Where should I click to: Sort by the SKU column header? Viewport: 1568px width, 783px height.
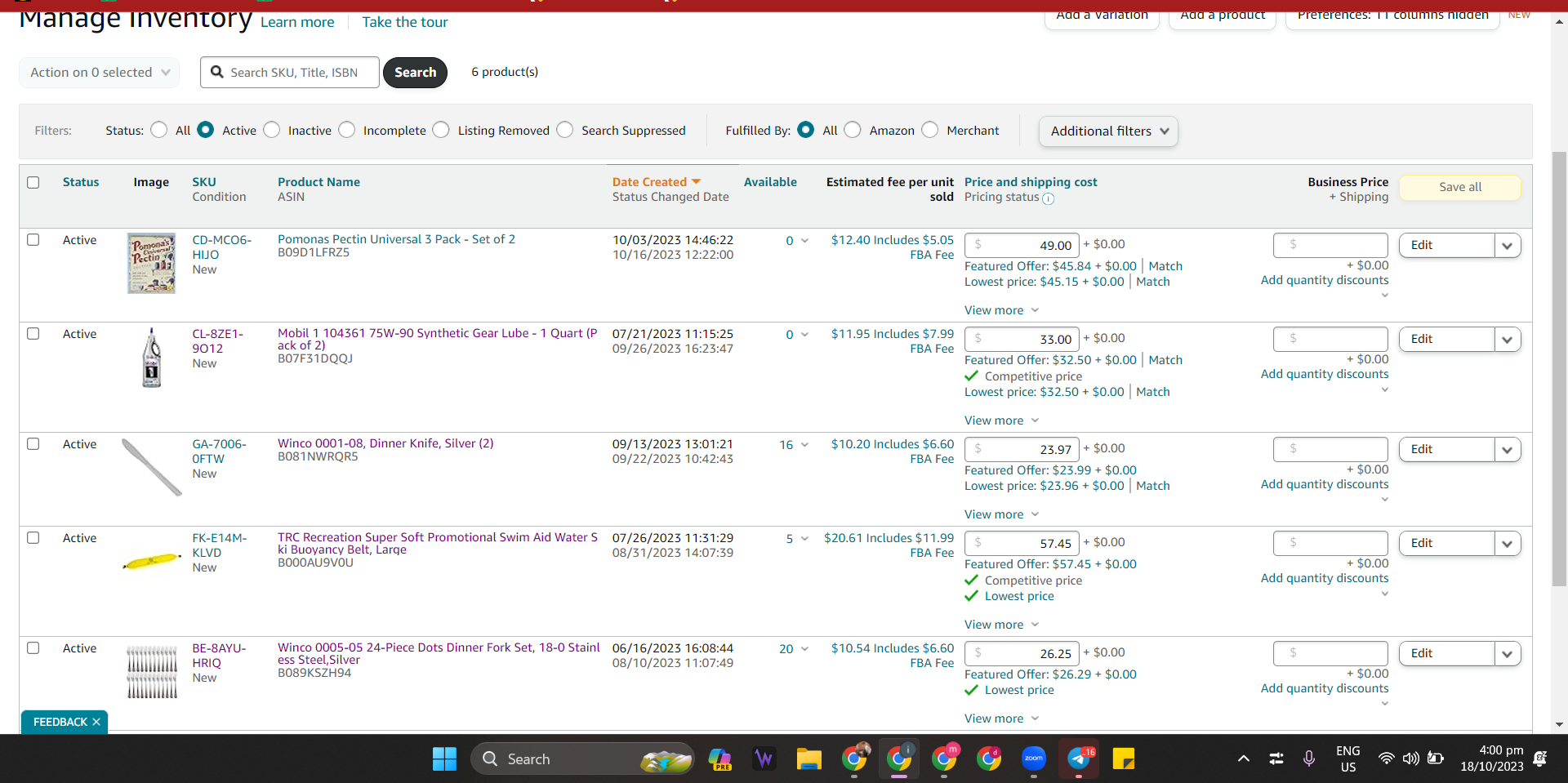click(204, 182)
